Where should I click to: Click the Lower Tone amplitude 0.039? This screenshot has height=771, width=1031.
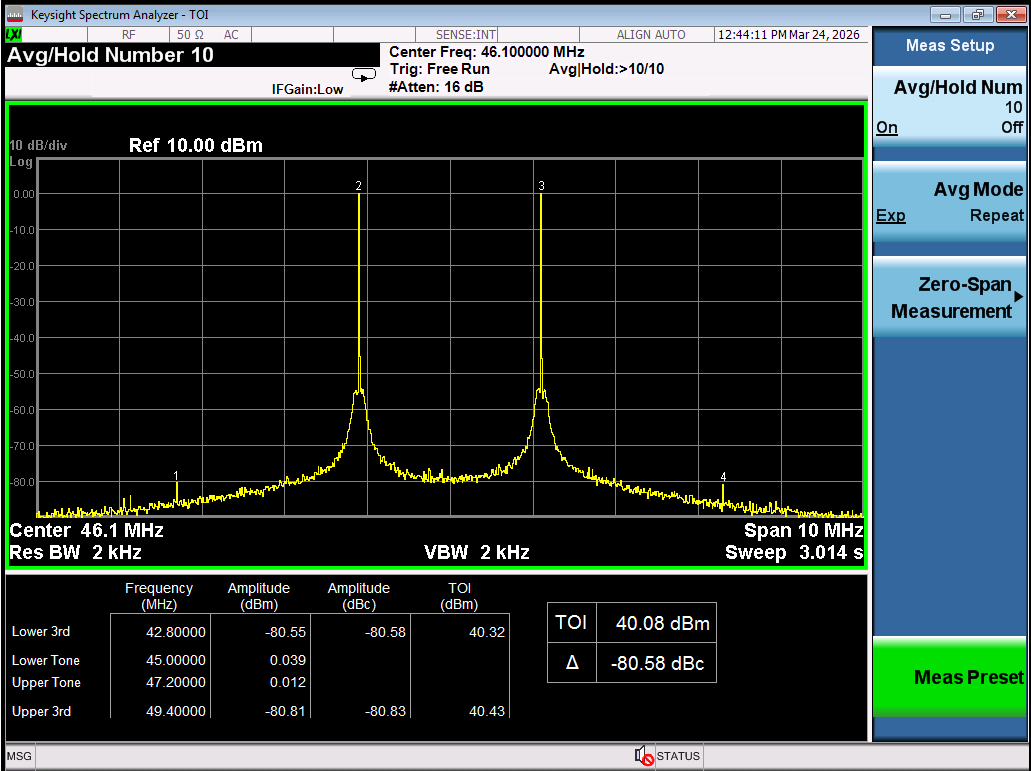click(x=288, y=660)
